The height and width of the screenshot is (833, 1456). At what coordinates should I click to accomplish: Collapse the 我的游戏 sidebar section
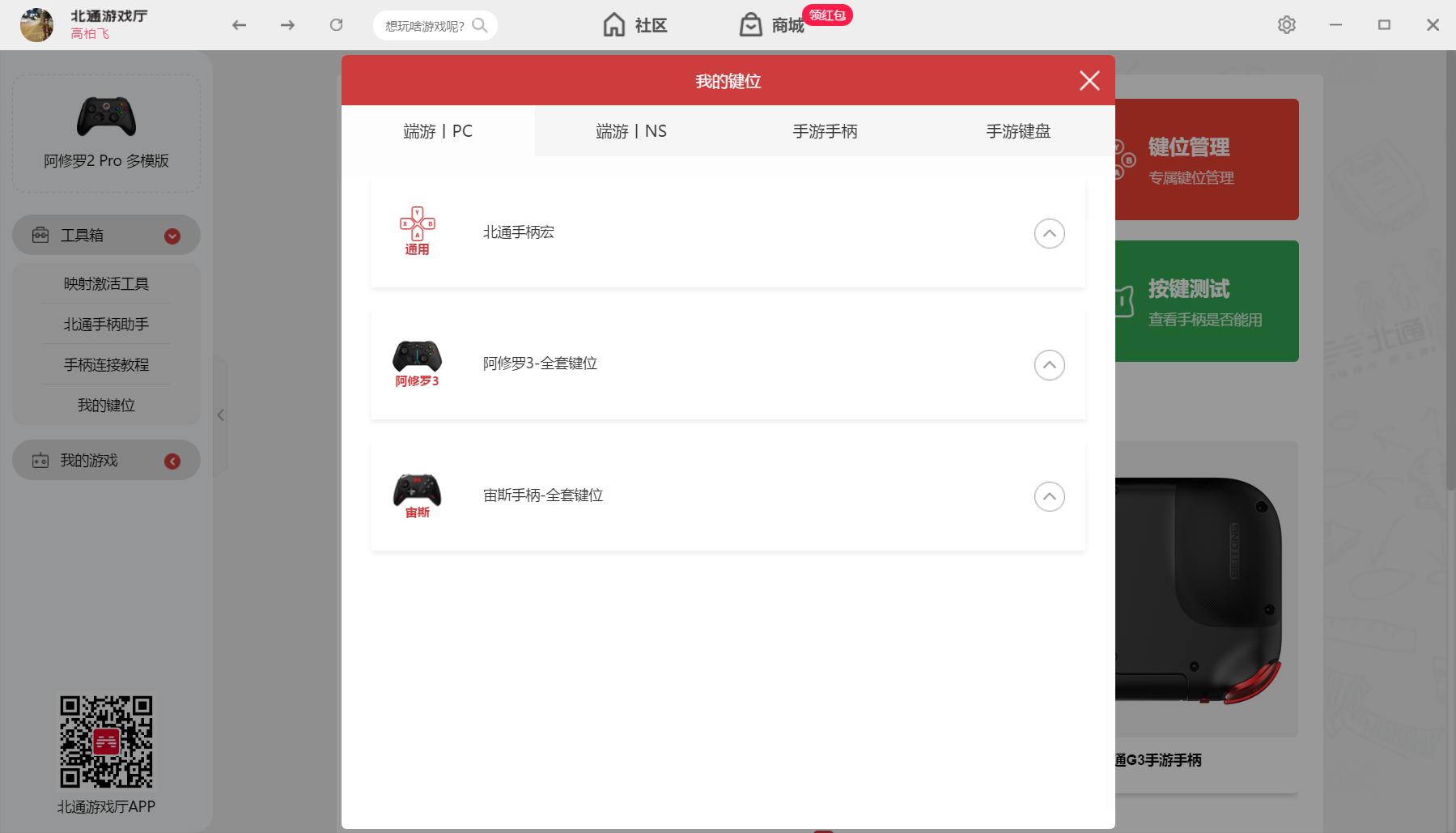tap(171, 461)
